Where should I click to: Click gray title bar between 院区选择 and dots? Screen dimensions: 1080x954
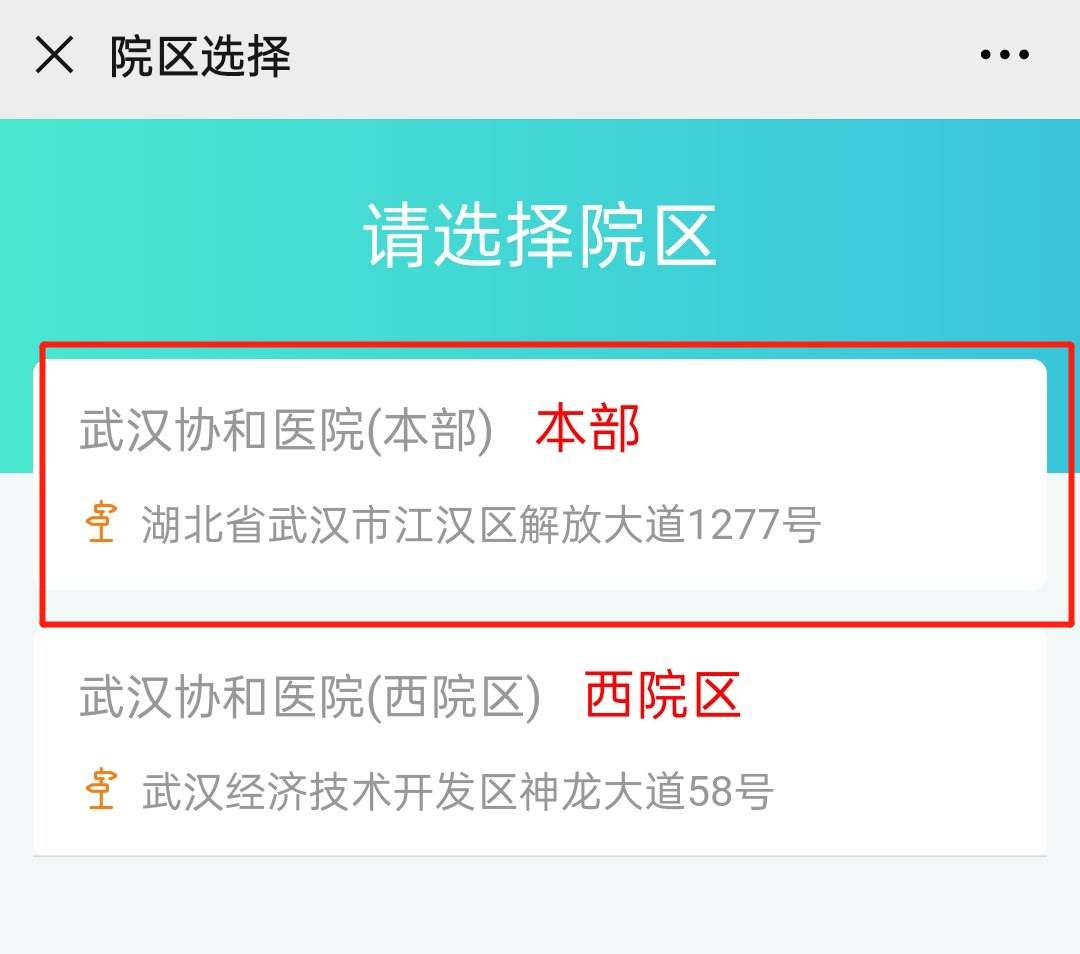[x=630, y=56]
